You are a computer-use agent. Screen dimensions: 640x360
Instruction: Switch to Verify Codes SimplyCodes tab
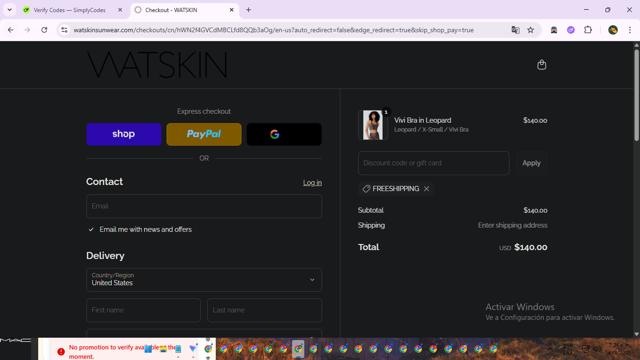tap(69, 10)
